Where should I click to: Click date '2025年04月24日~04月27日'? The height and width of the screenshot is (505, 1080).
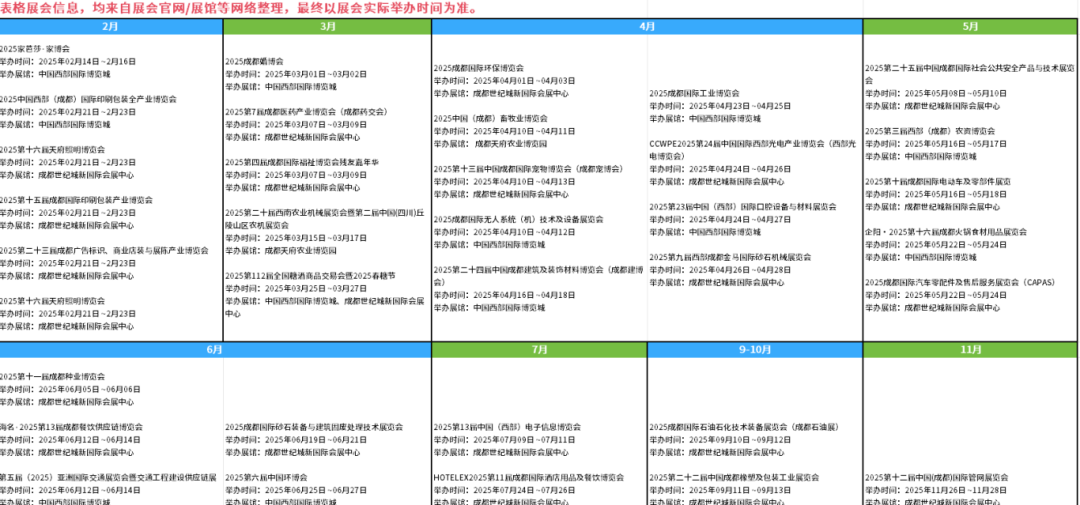740,220
